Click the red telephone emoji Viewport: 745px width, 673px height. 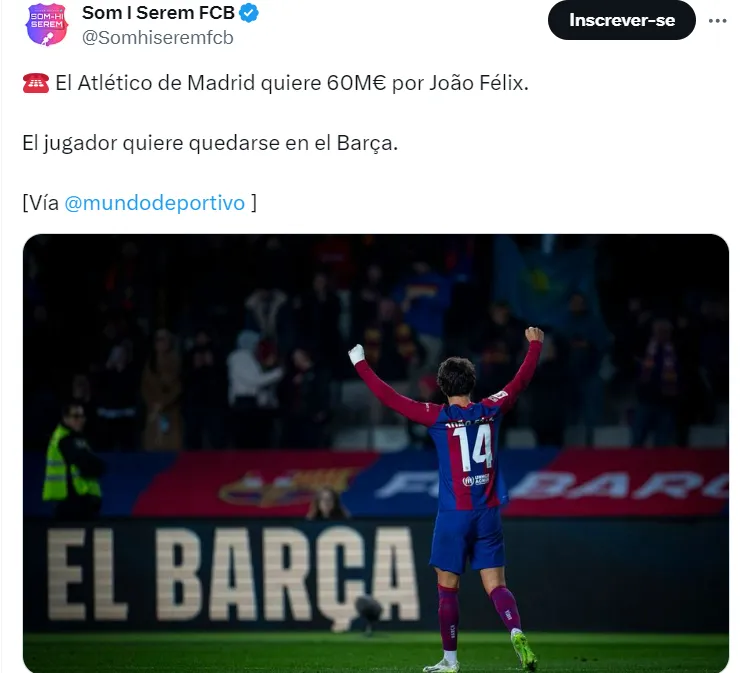click(36, 83)
